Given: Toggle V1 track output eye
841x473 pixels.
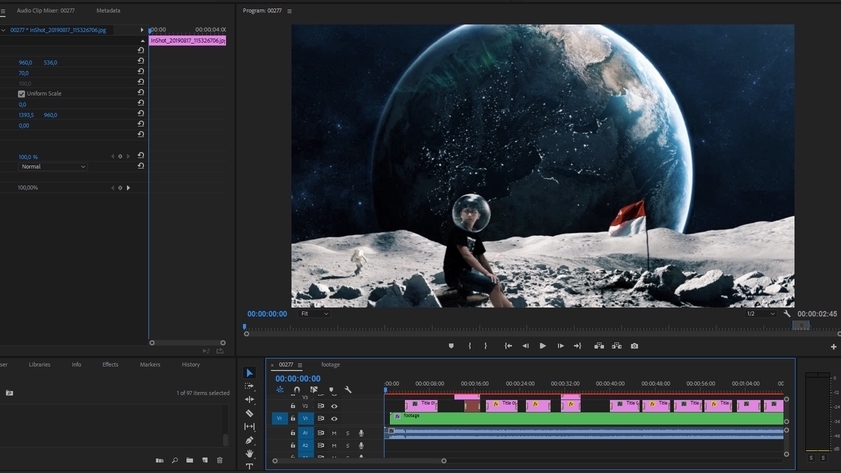Looking at the screenshot, I should pos(334,418).
